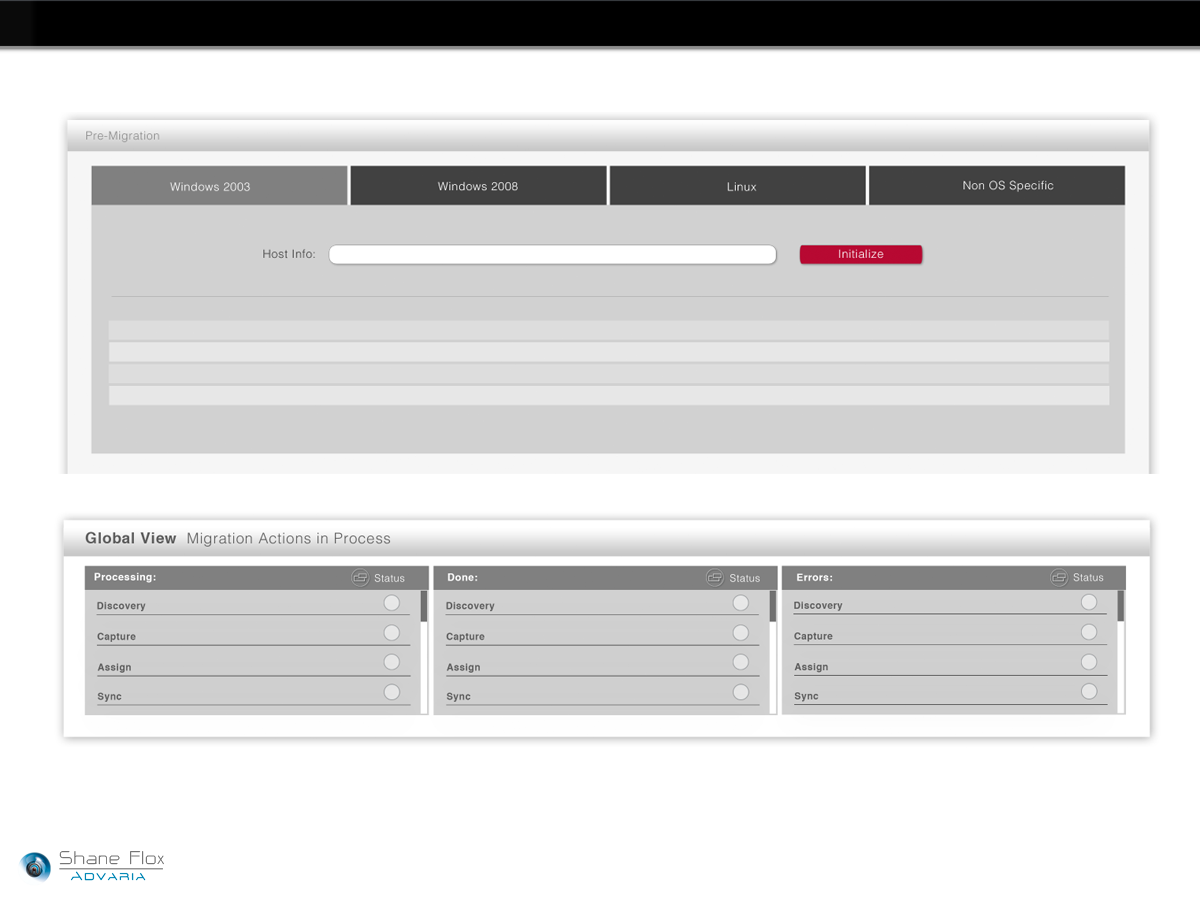
Task: Click the Initialize button
Action: (861, 255)
